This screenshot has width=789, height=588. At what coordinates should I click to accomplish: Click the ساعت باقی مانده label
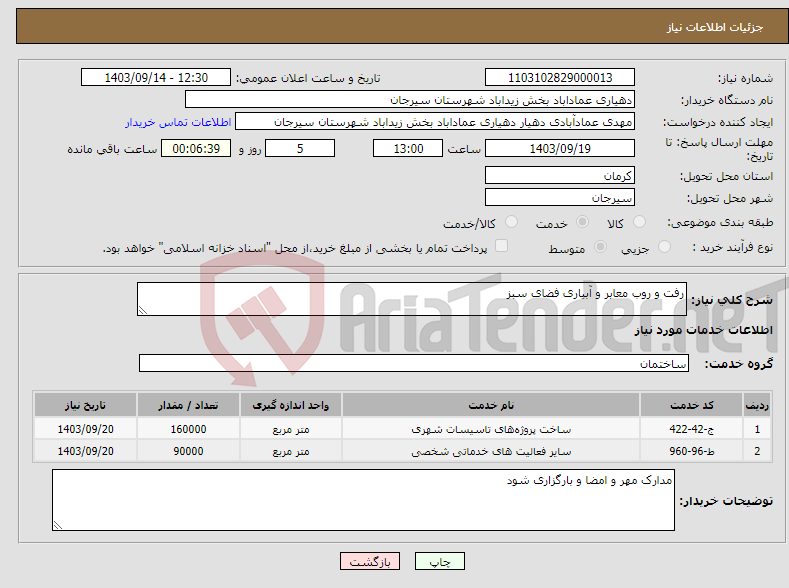[112, 149]
